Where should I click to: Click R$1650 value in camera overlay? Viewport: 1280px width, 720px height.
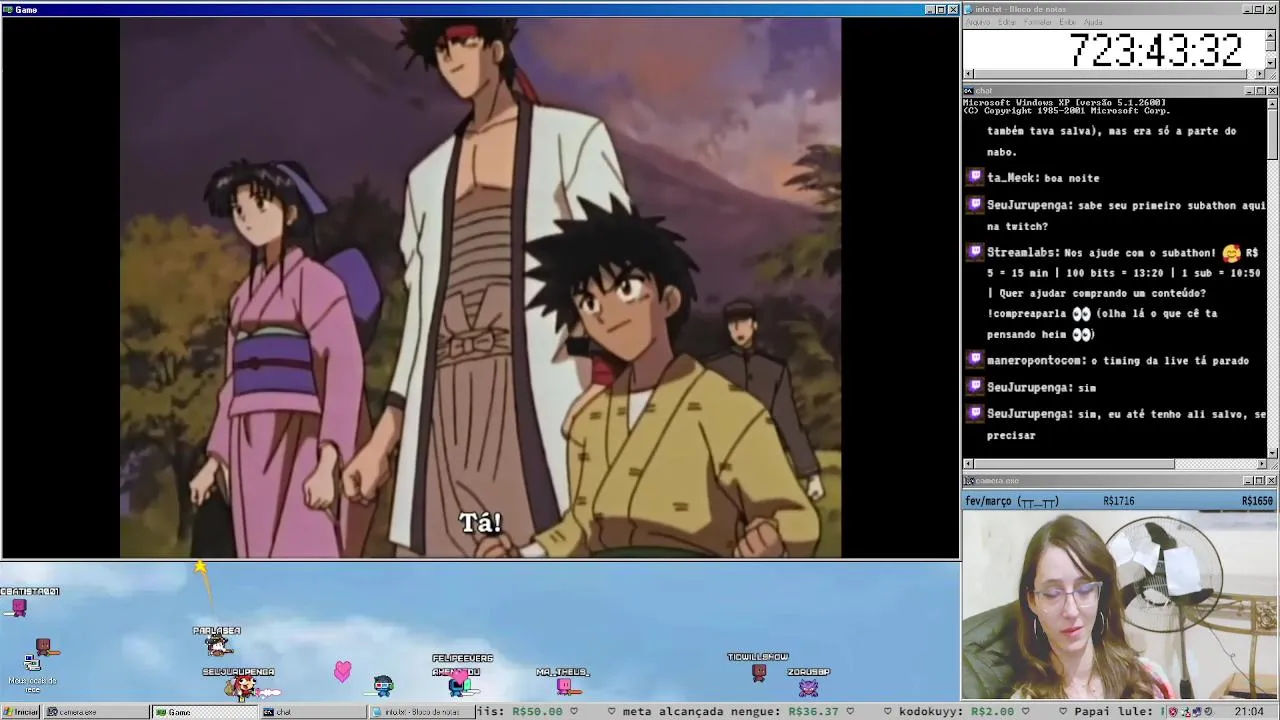pyautogui.click(x=1257, y=501)
